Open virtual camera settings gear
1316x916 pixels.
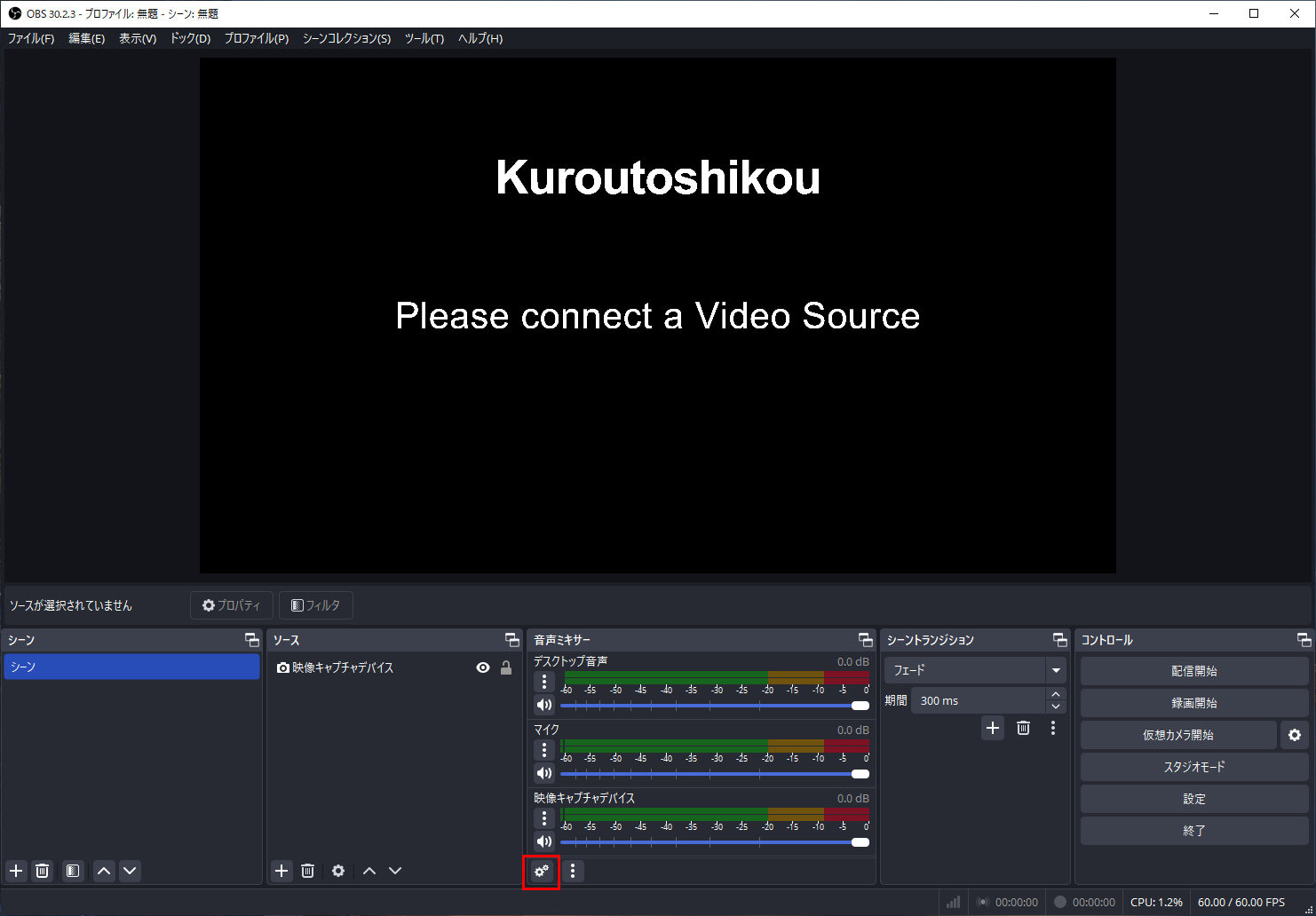(x=1295, y=735)
